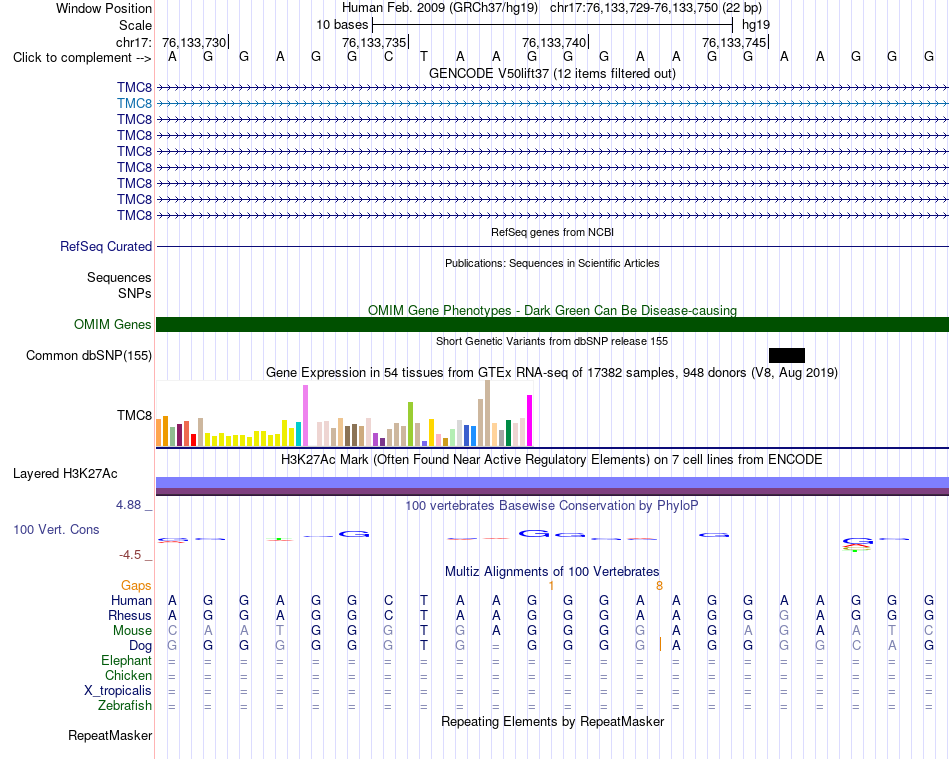Click the 'Sequences' publications track label
The width and height of the screenshot is (950, 759).
[119, 277]
